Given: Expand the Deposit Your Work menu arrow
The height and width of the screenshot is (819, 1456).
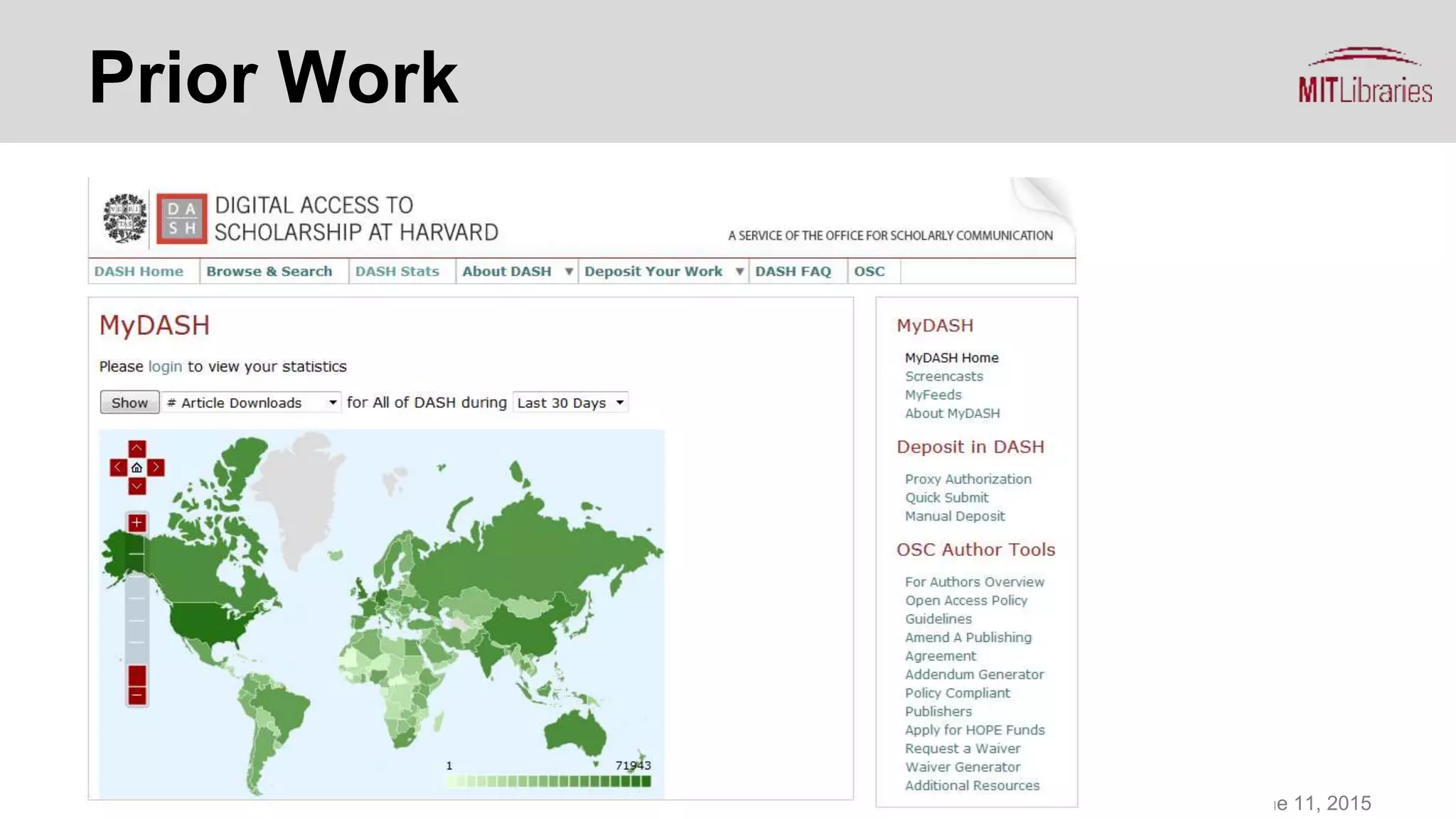Looking at the screenshot, I should [739, 272].
